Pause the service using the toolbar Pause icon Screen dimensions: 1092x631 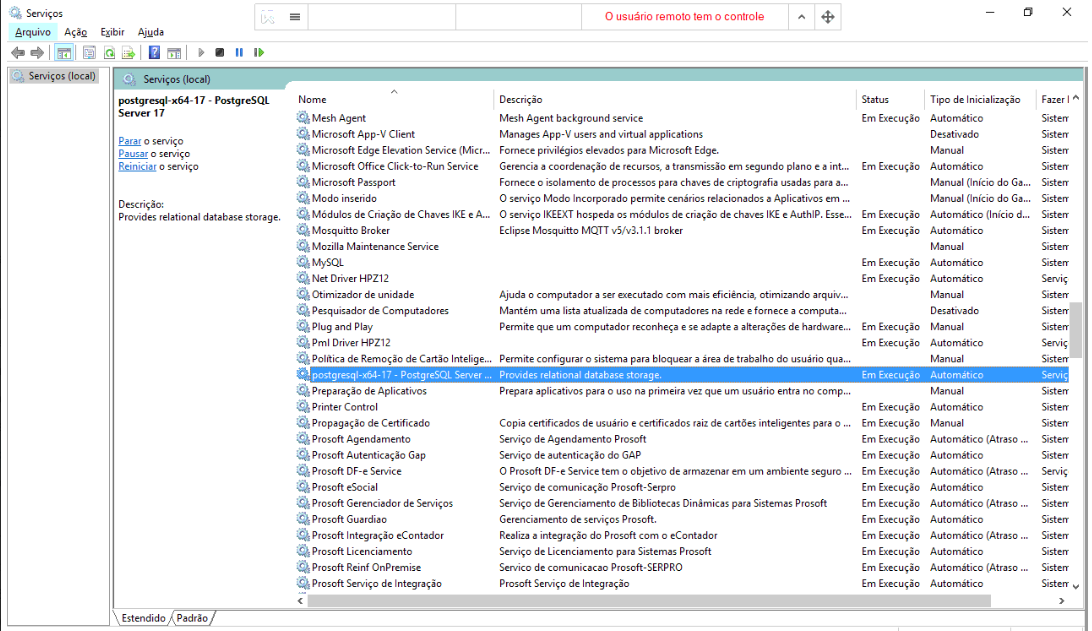coord(239,52)
